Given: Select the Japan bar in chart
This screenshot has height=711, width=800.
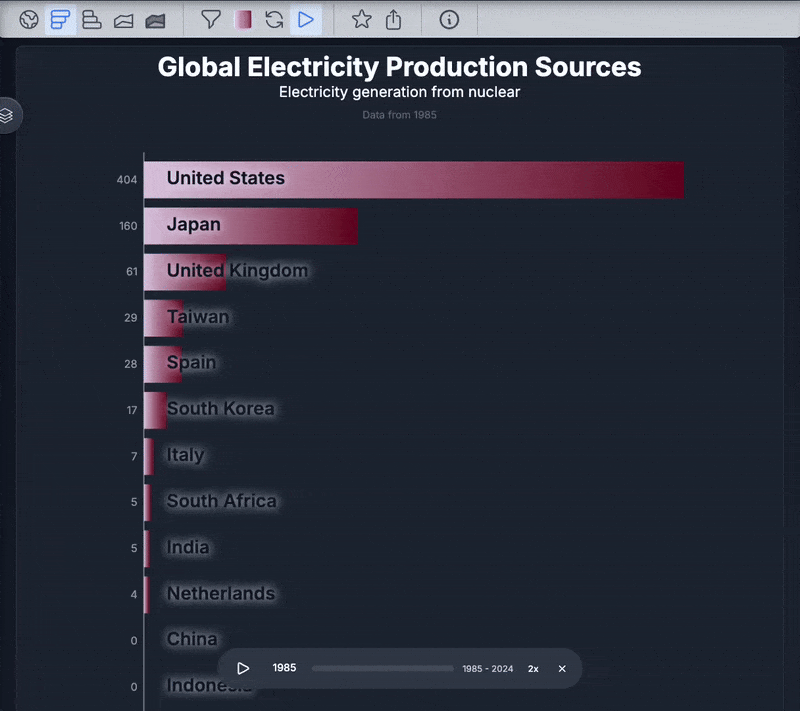Looking at the screenshot, I should 251,226.
